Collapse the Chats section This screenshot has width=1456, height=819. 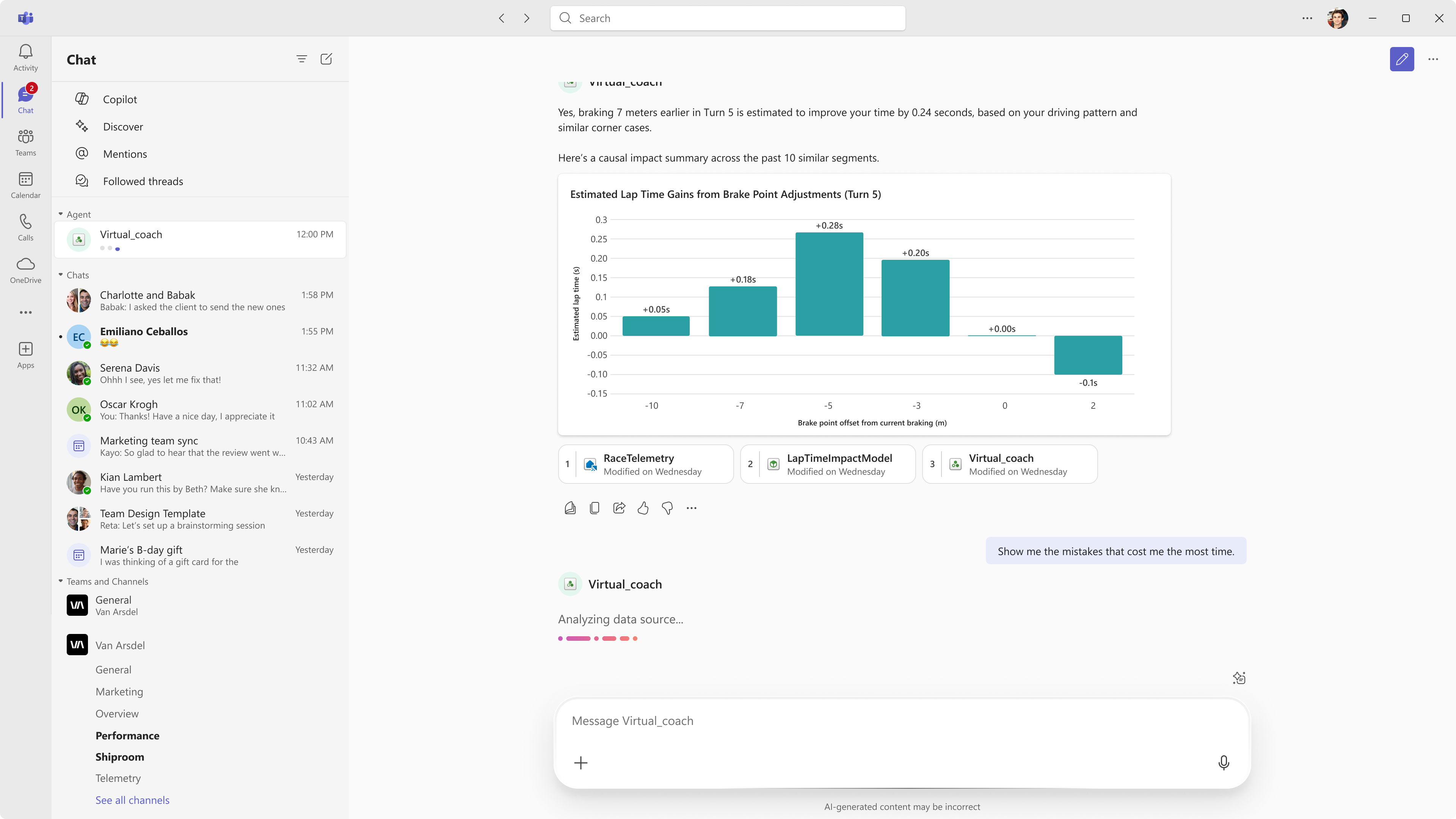click(61, 275)
